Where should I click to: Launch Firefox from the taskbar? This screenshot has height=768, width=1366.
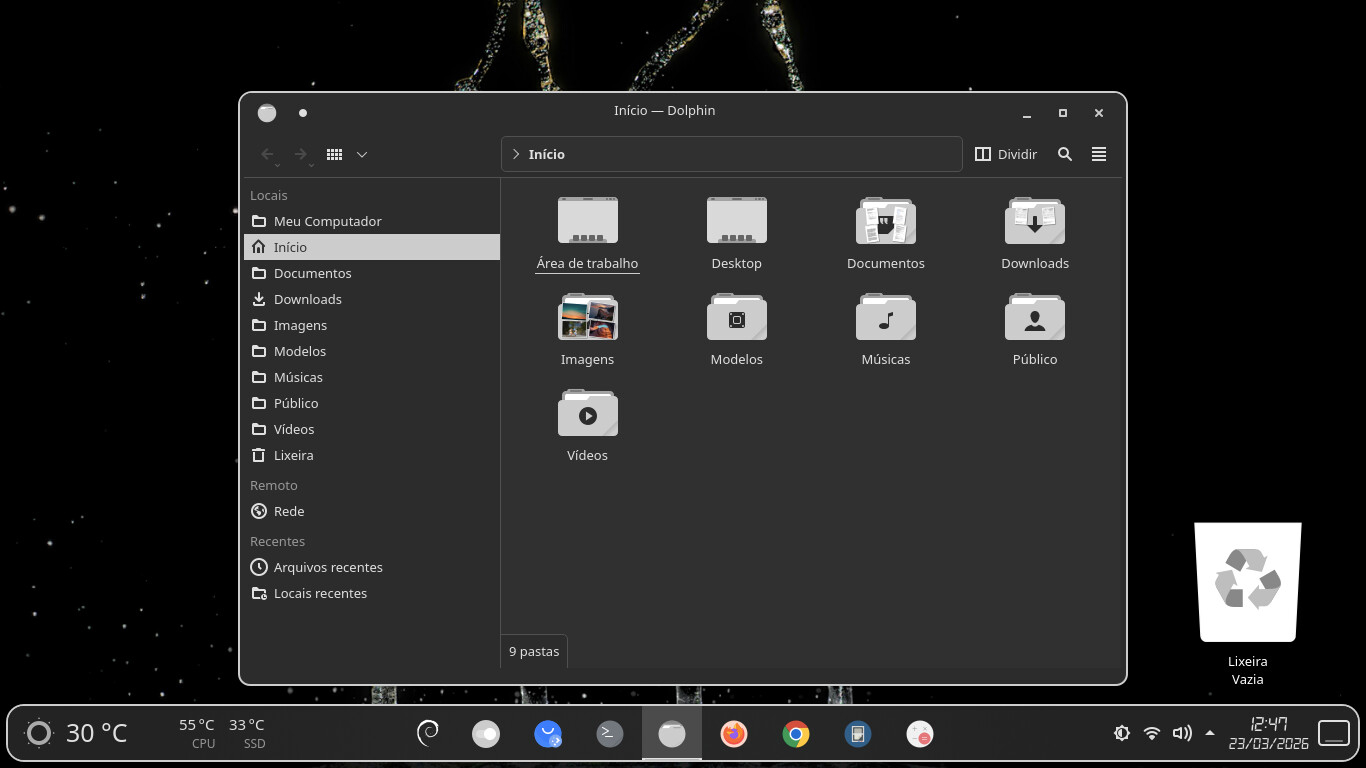point(734,734)
